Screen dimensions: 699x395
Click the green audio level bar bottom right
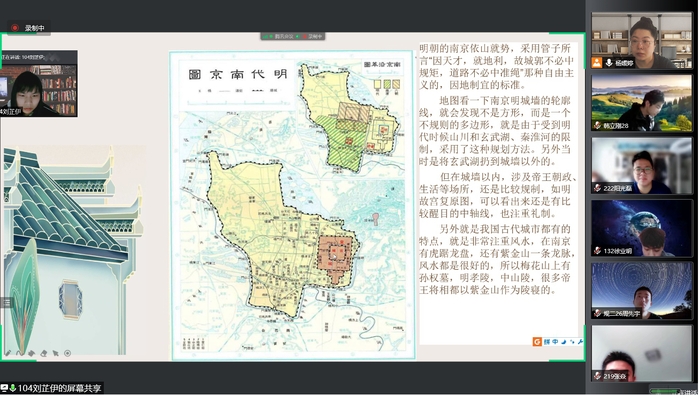coord(664,391)
